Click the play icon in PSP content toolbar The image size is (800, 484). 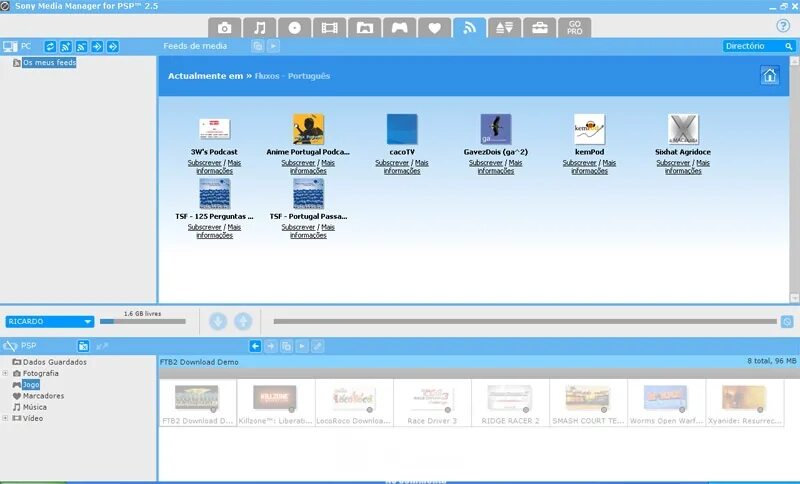(302, 346)
